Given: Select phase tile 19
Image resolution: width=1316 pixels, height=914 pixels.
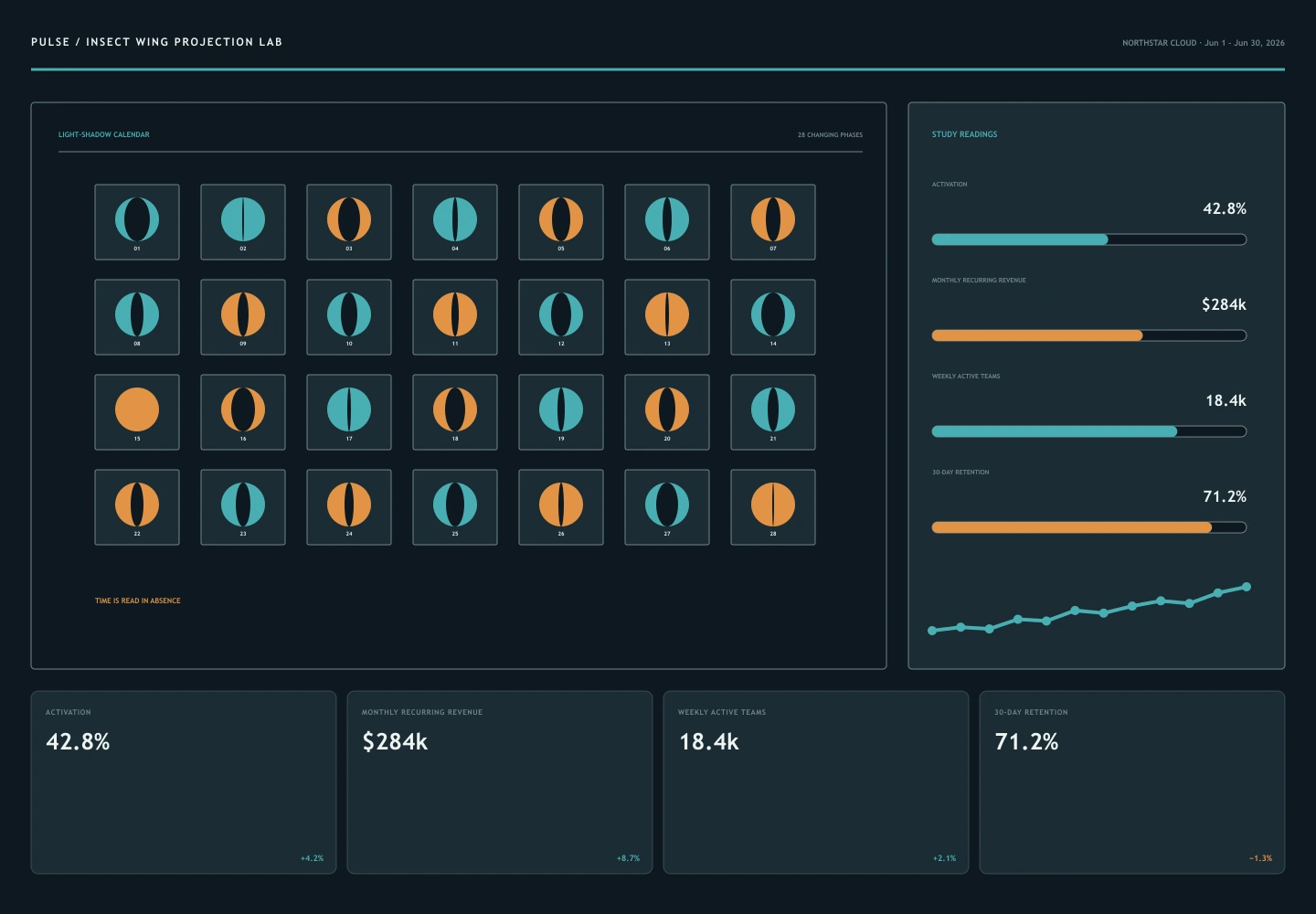Looking at the screenshot, I should [x=561, y=412].
